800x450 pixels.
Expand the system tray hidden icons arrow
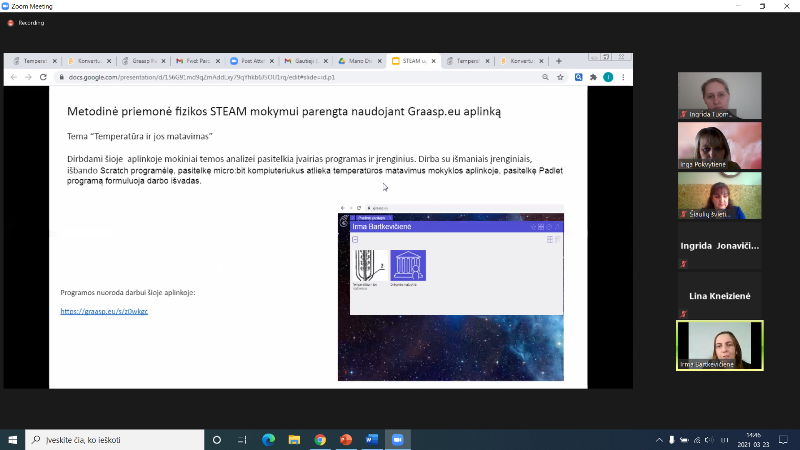pos(658,440)
